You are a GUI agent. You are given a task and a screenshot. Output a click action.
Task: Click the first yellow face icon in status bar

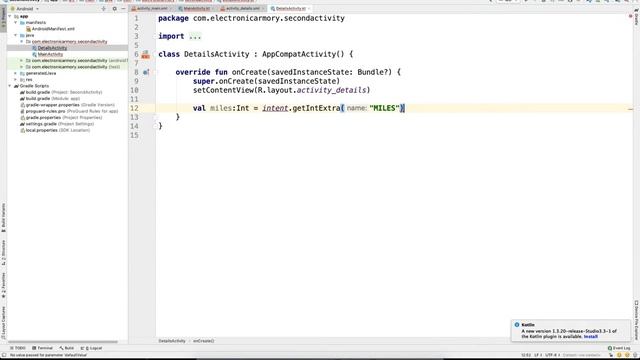619,355
